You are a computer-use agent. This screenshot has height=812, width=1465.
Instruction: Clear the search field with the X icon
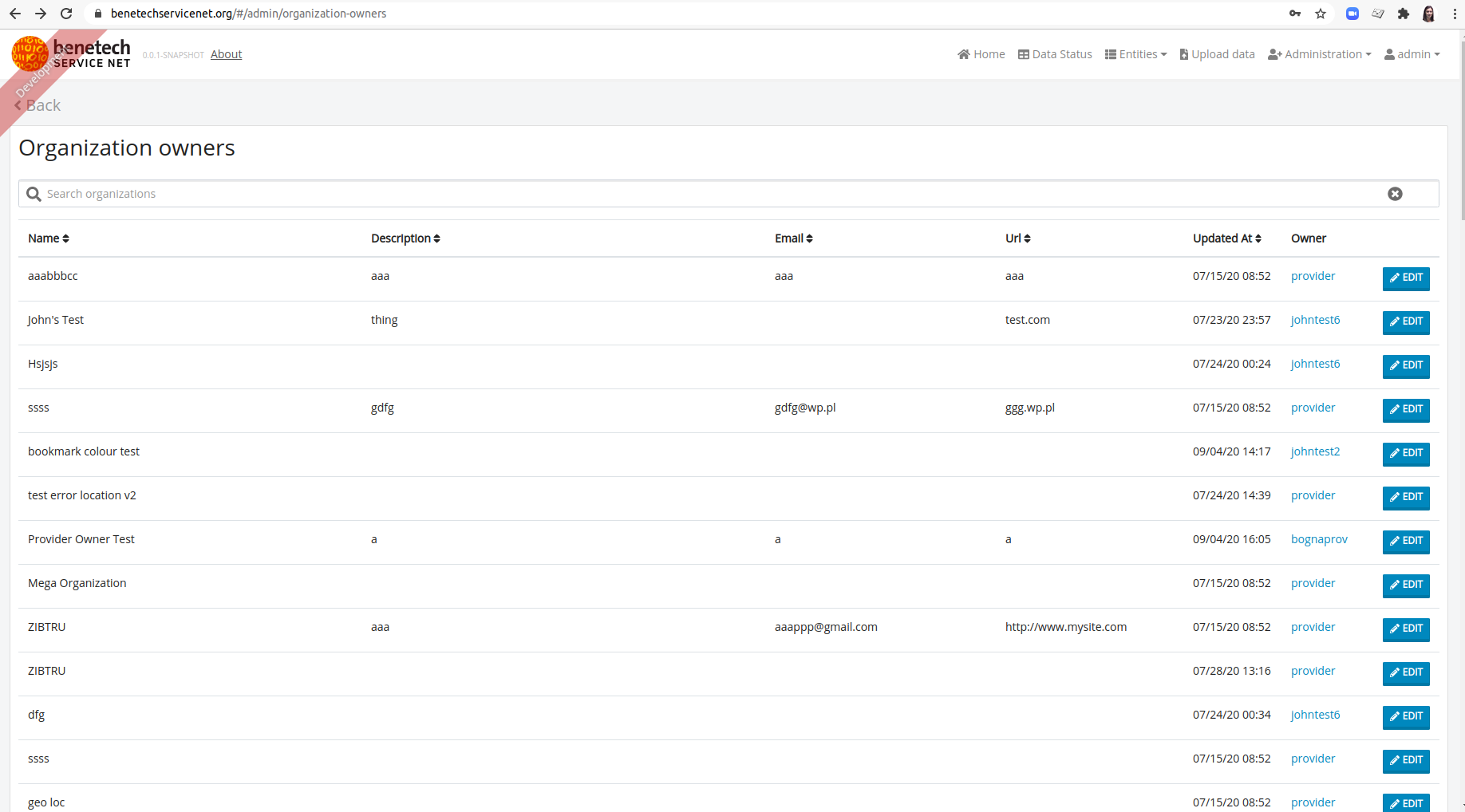click(1395, 193)
